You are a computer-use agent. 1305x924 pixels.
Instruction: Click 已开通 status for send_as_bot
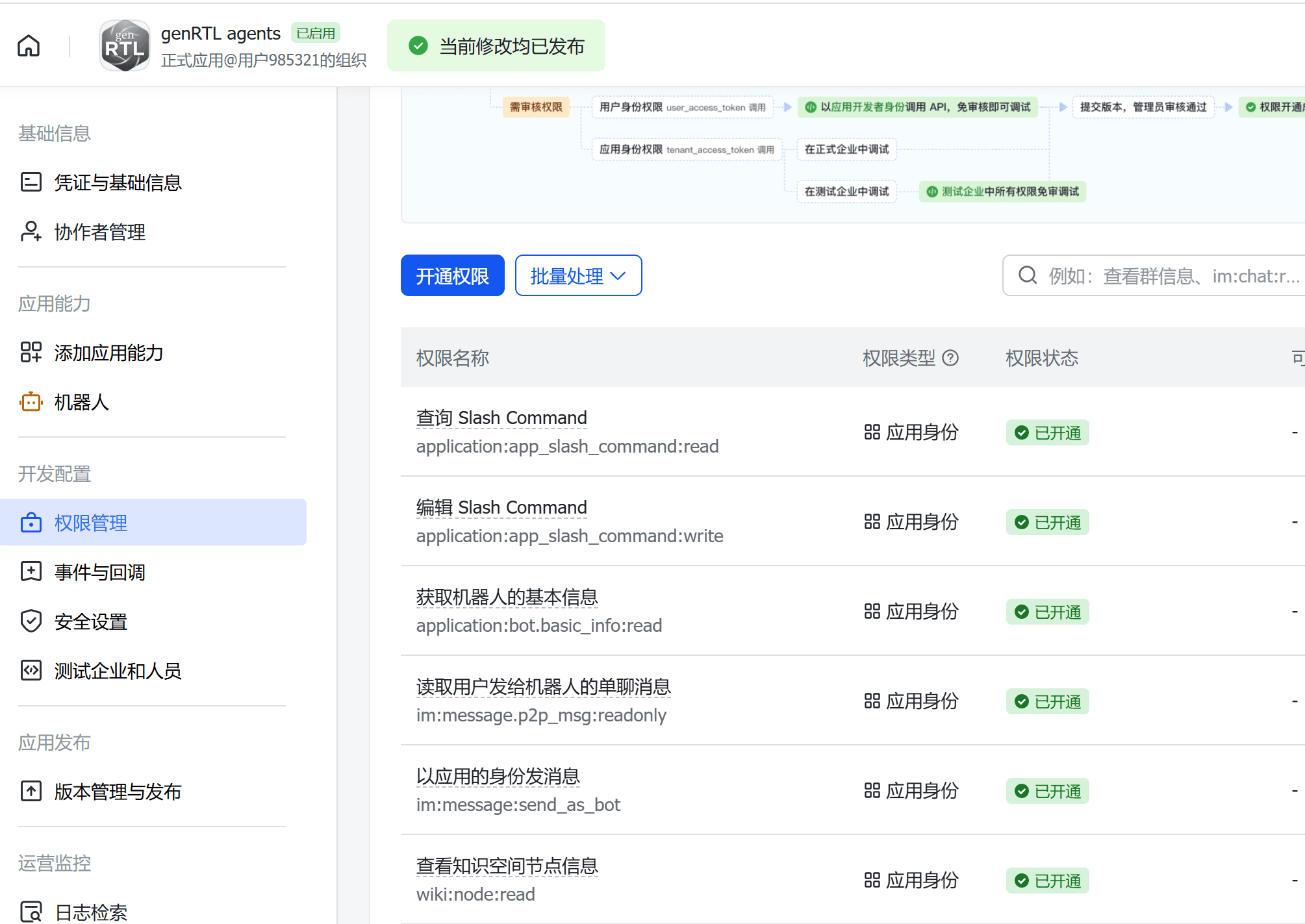[1048, 791]
